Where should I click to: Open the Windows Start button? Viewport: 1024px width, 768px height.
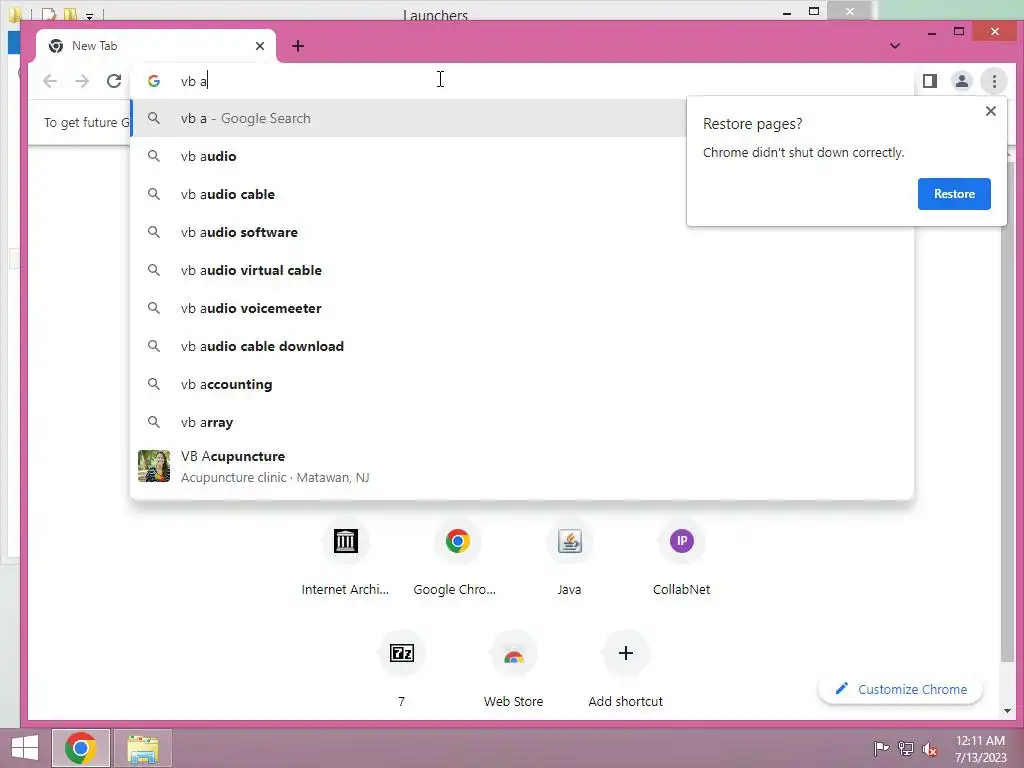(25, 748)
